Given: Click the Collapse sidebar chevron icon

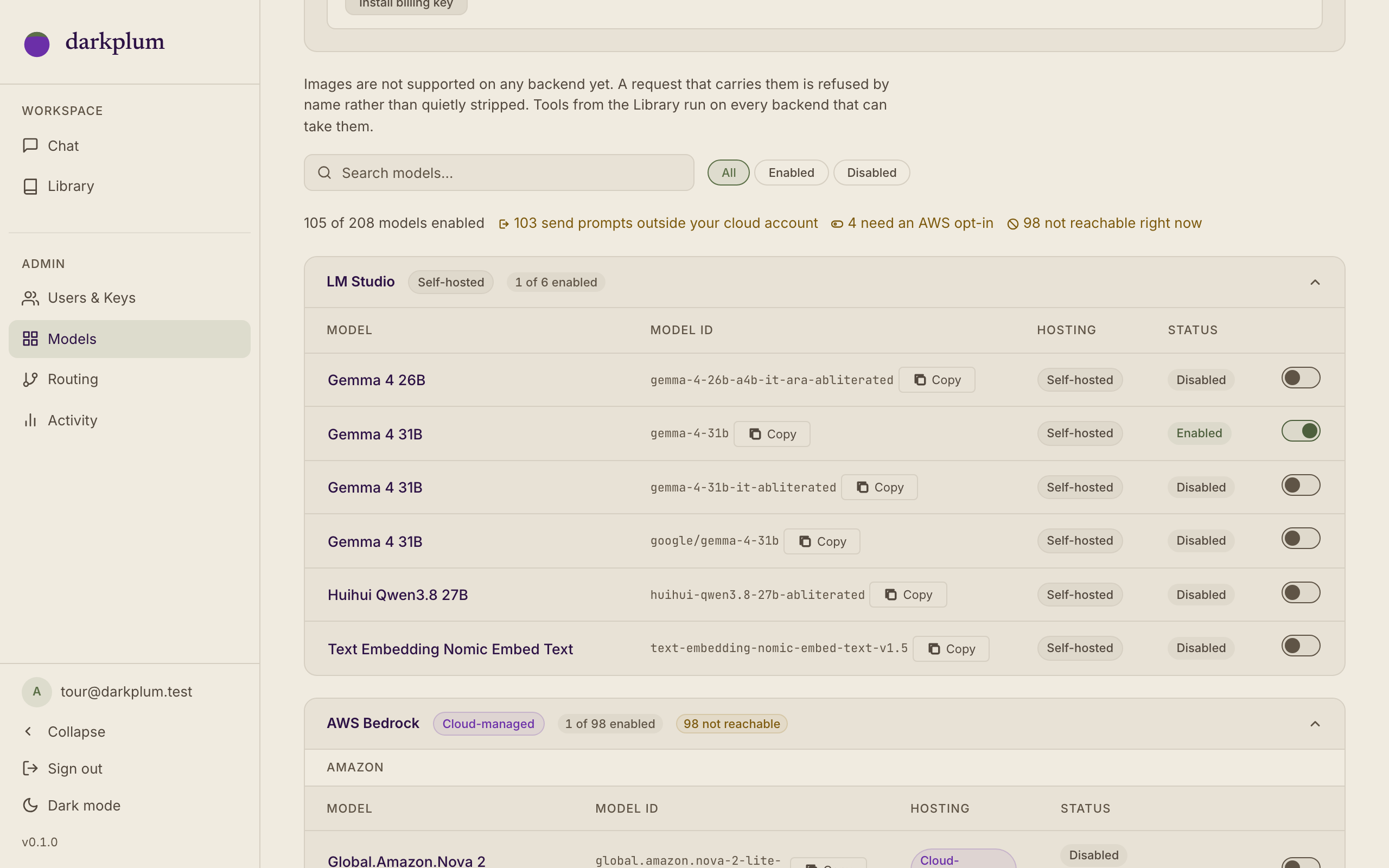Looking at the screenshot, I should 28,731.
